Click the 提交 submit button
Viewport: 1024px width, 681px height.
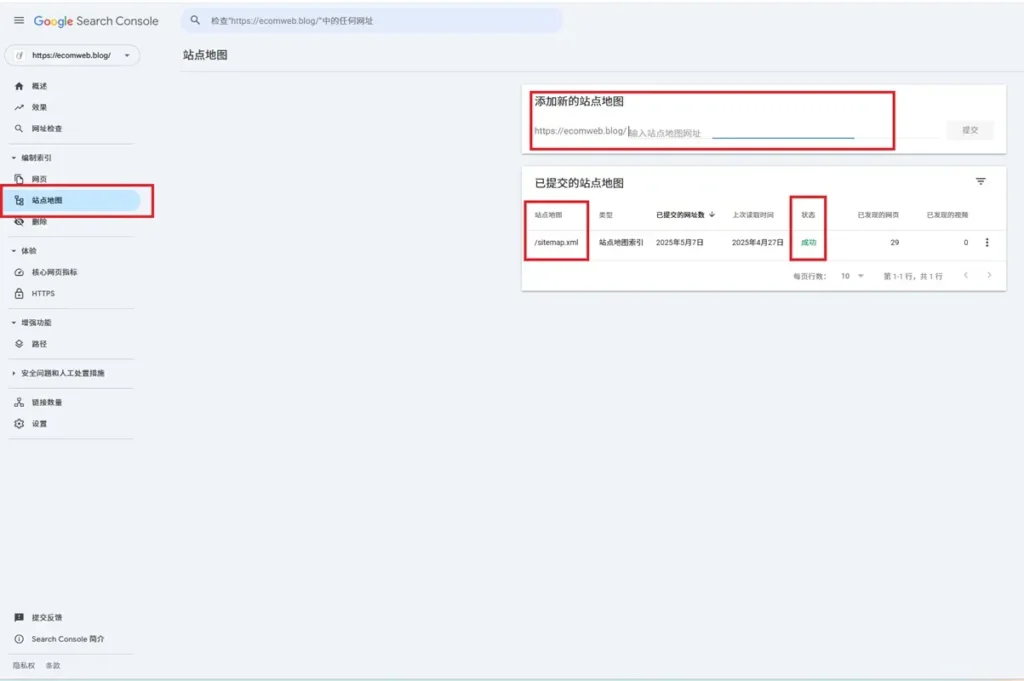(969, 130)
